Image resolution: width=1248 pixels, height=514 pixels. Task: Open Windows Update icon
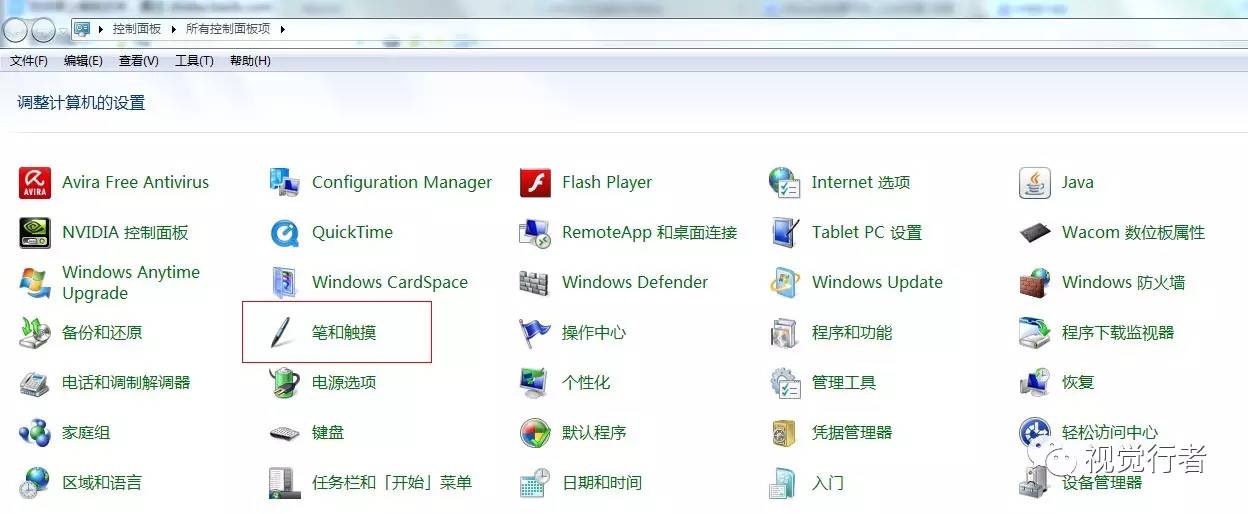click(784, 282)
